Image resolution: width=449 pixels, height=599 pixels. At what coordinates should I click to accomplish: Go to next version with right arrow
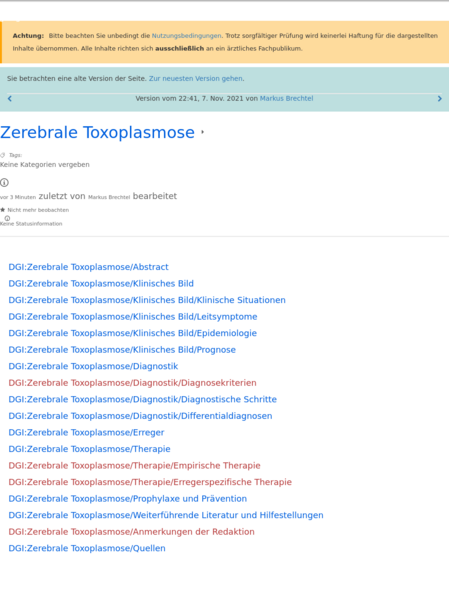439,99
